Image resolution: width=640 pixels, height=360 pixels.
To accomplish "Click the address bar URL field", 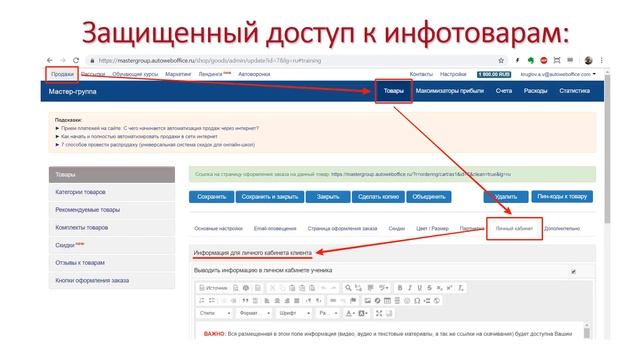I will tap(290, 60).
